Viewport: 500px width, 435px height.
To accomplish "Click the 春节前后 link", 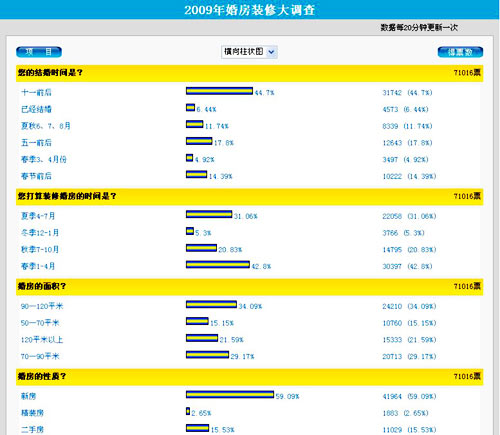I will coord(36,176).
